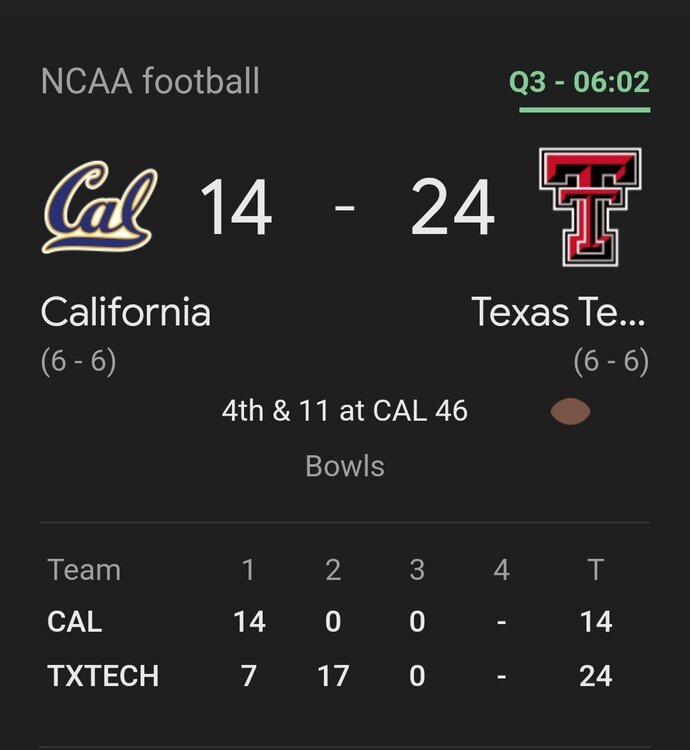Click TXTECH's second quarter score of 17
The height and width of the screenshot is (750, 690).
pyautogui.click(x=333, y=676)
